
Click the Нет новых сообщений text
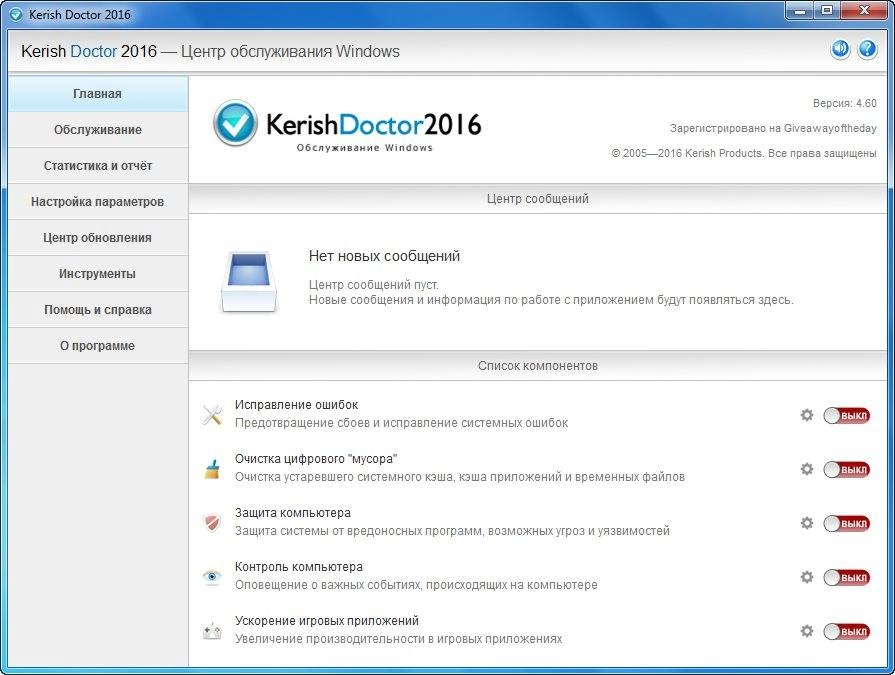click(x=384, y=256)
